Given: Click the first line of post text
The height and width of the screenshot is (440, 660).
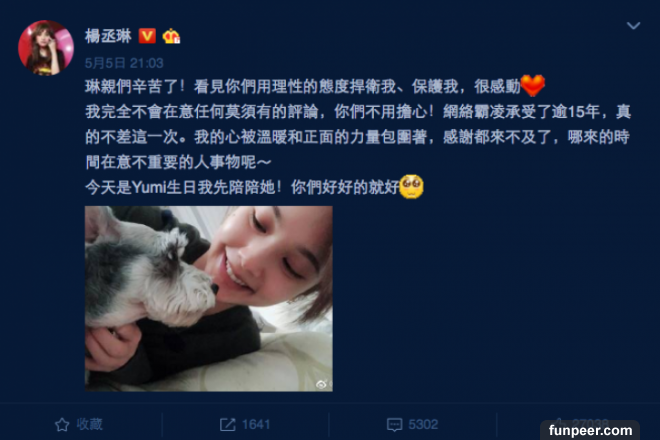Looking at the screenshot, I should pos(303,86).
